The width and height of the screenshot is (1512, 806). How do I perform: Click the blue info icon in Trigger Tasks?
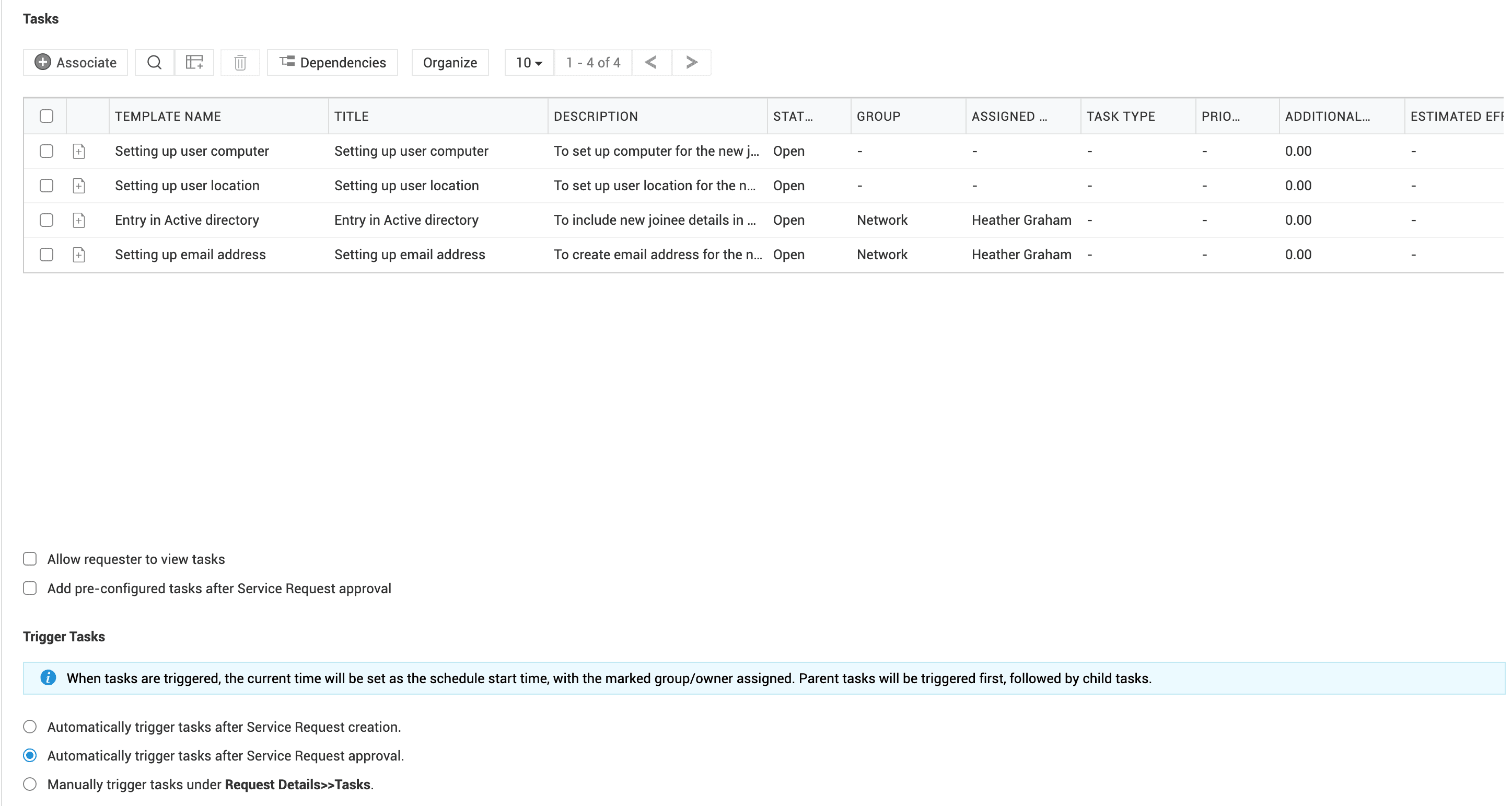click(x=48, y=678)
